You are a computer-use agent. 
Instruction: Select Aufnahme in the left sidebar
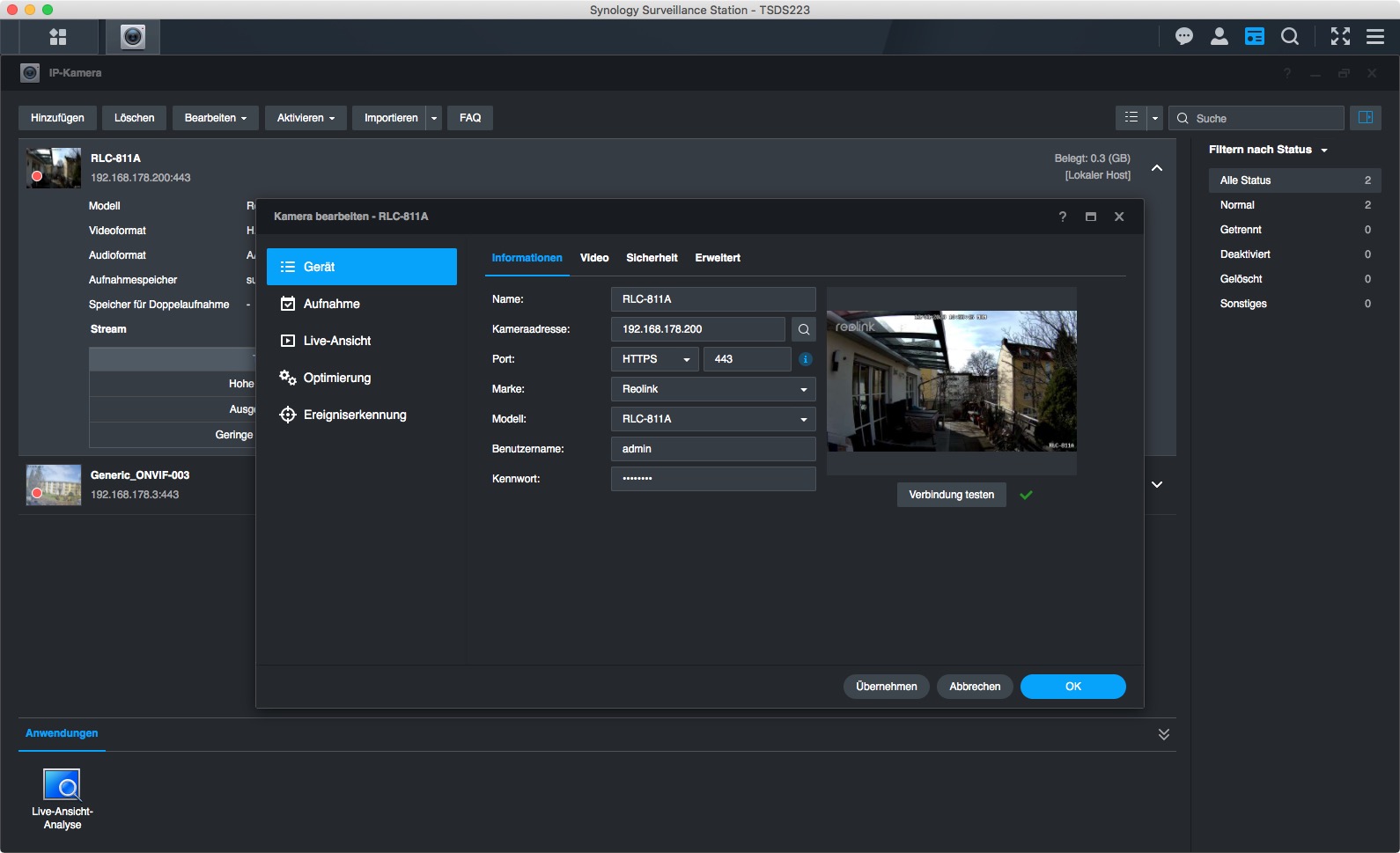click(x=331, y=304)
